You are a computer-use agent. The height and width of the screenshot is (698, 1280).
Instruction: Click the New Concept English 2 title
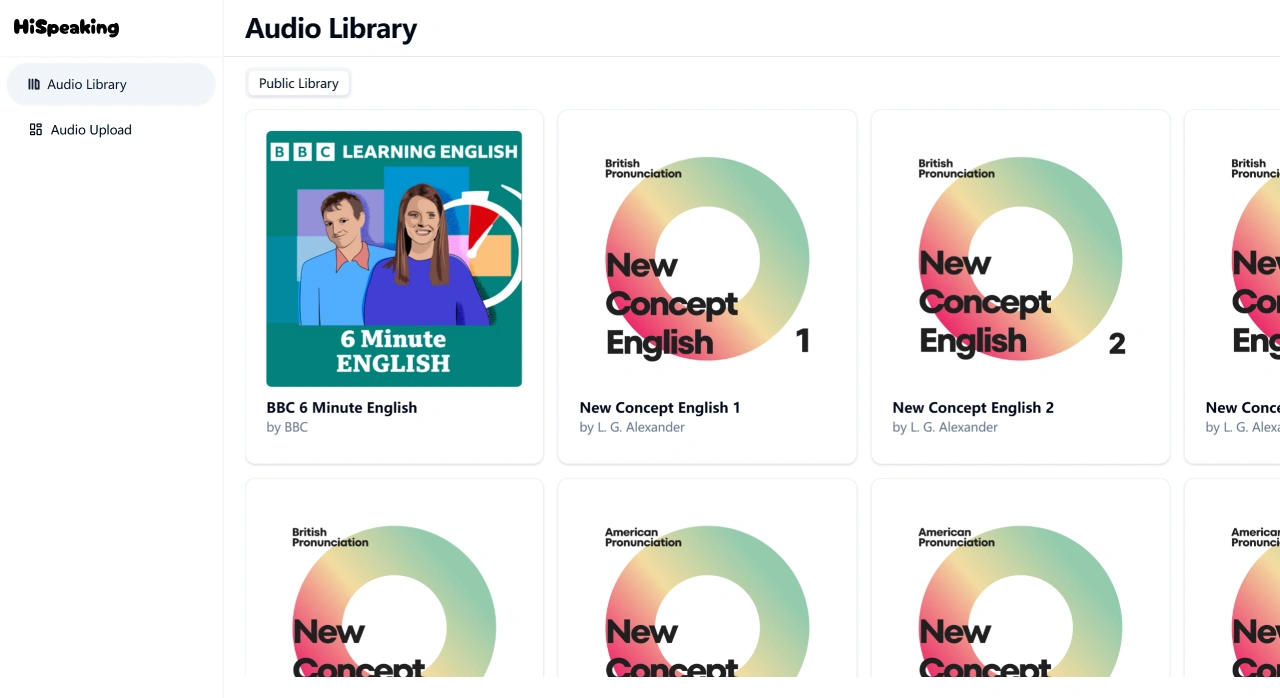(973, 407)
